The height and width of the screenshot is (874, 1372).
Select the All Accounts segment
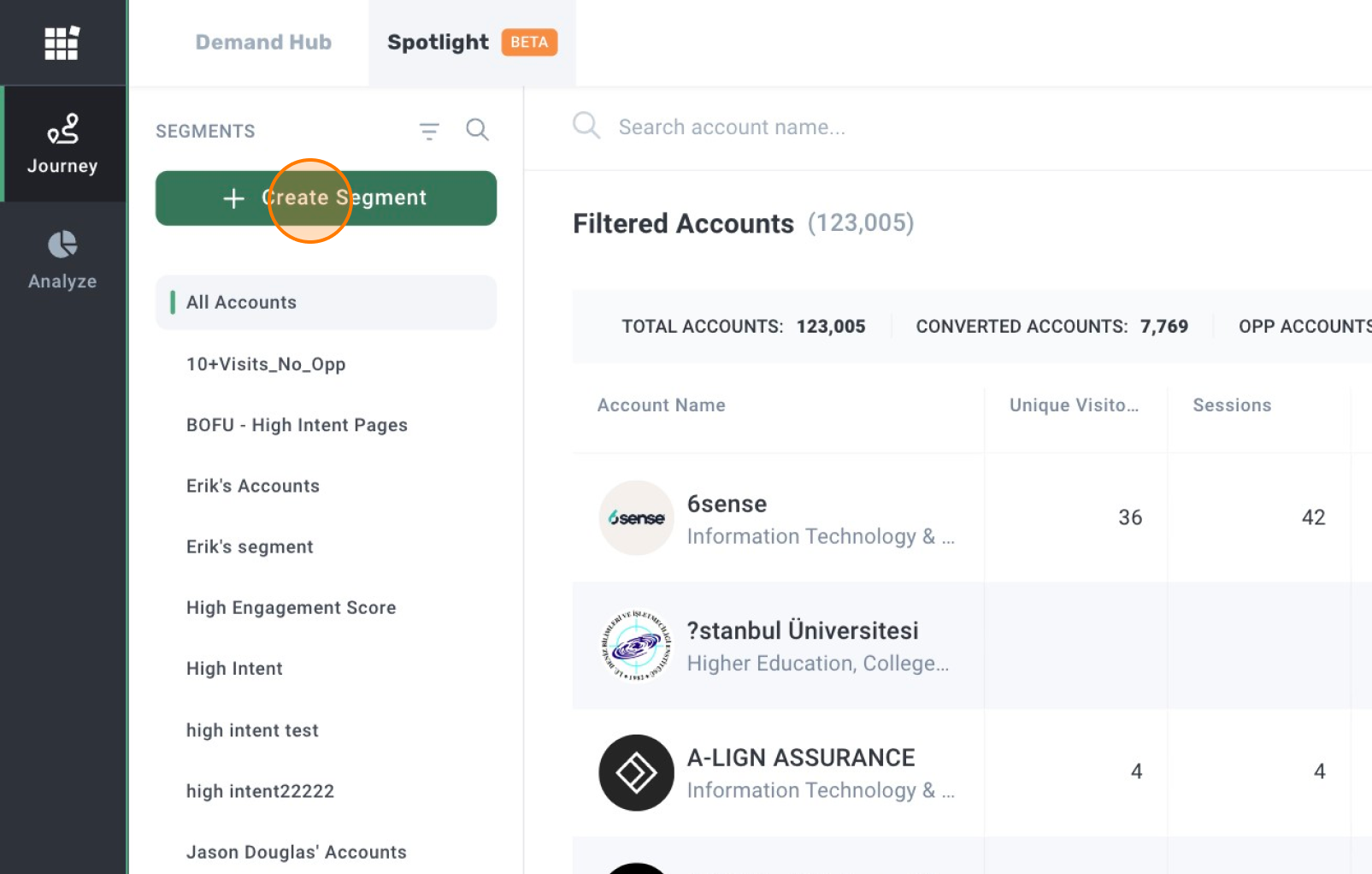[x=326, y=302]
